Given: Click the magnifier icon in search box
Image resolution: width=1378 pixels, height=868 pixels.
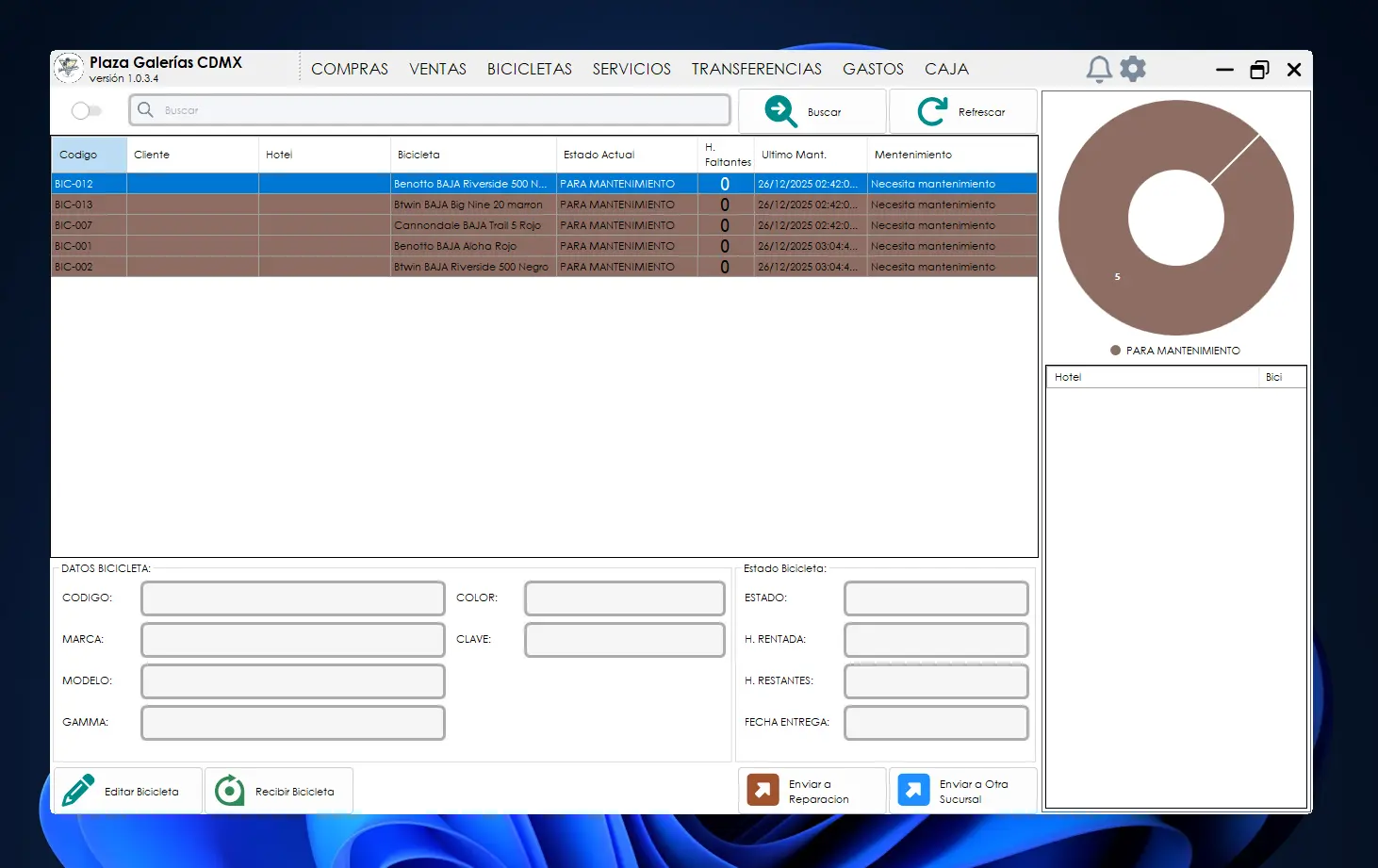Looking at the screenshot, I should tap(145, 110).
